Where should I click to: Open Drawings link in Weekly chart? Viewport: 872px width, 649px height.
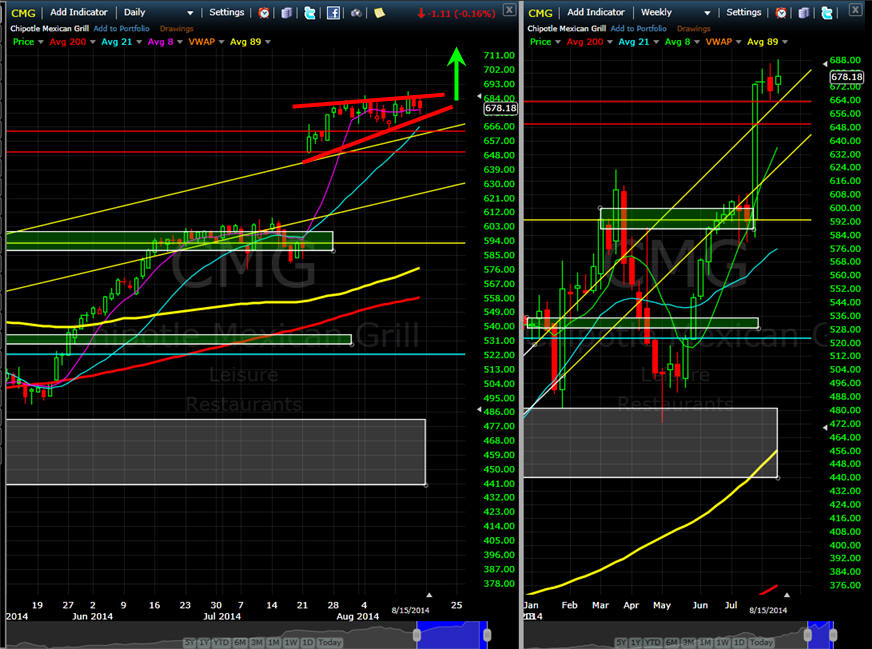[693, 28]
